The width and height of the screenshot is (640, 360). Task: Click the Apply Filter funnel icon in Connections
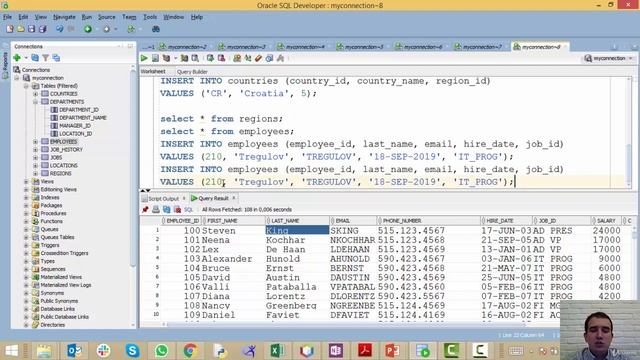(x=46, y=58)
